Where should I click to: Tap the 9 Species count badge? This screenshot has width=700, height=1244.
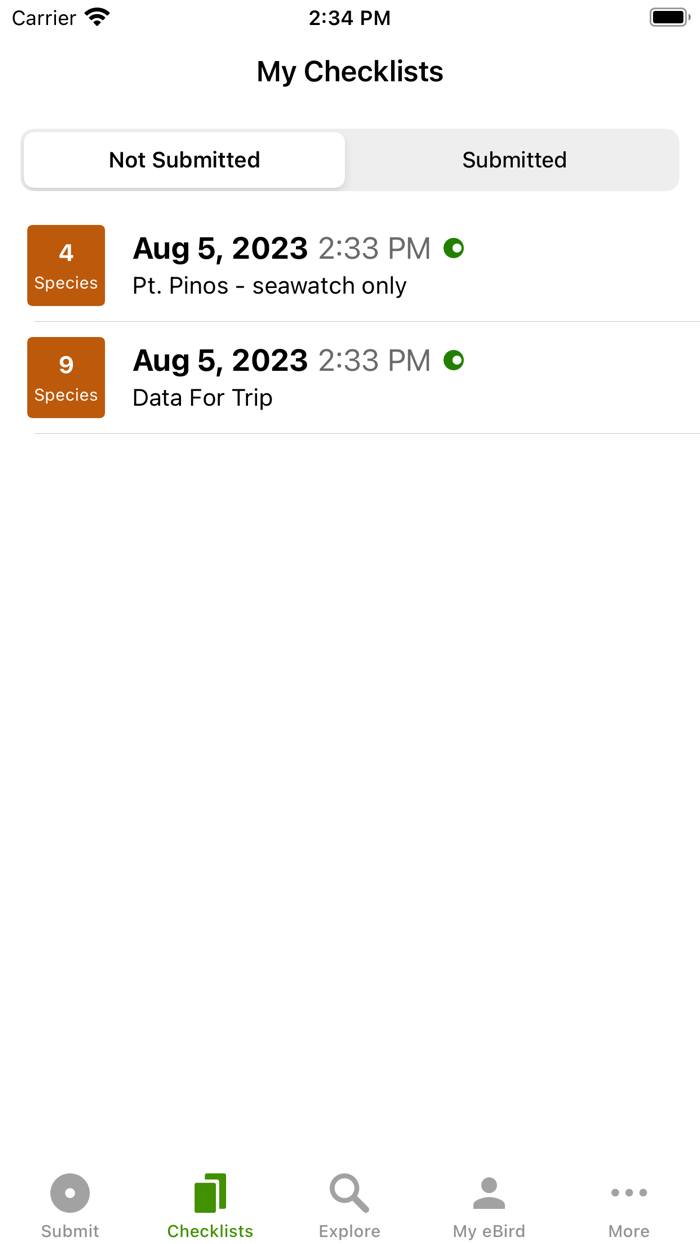click(x=66, y=377)
